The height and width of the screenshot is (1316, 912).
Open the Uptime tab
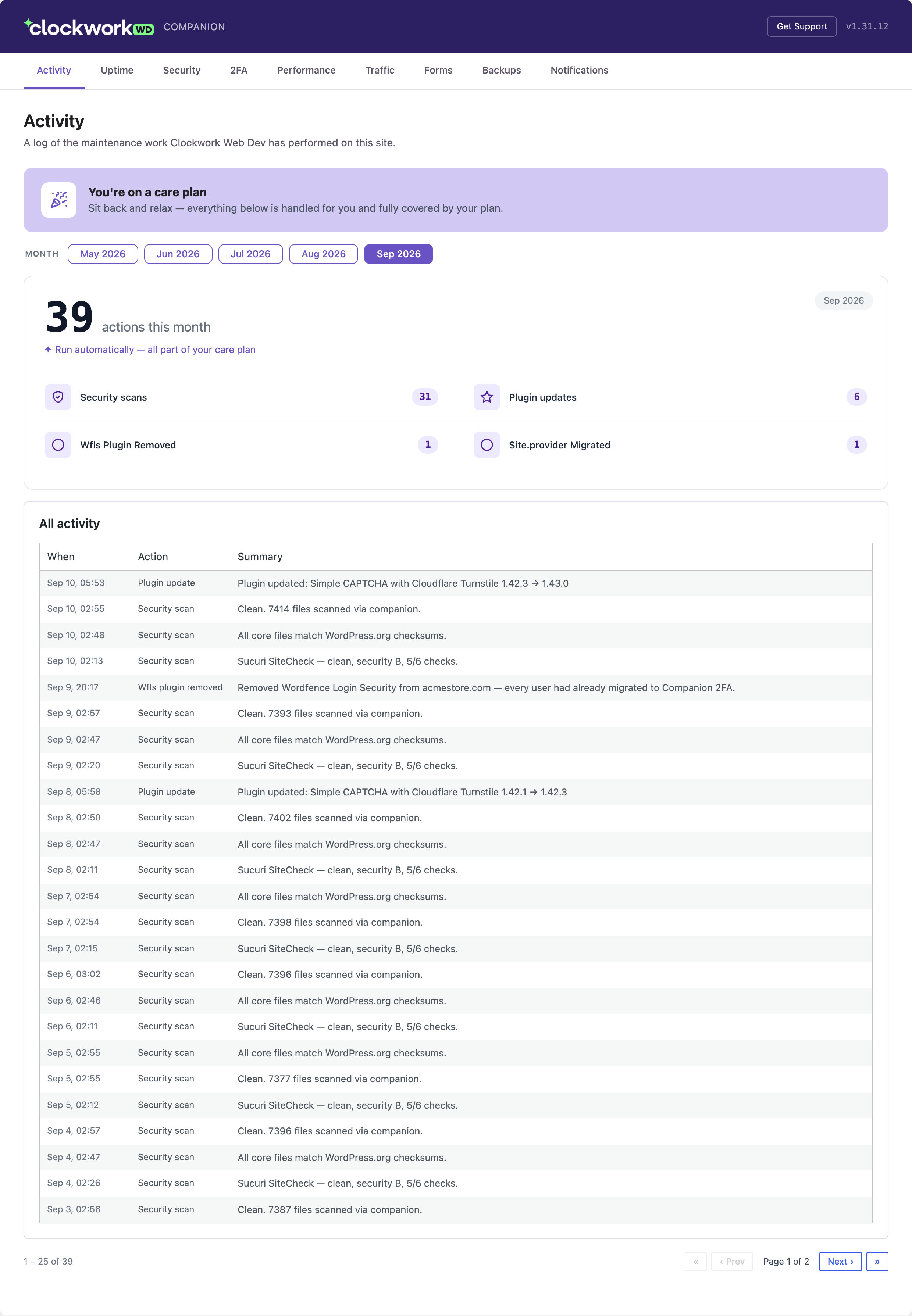point(117,70)
